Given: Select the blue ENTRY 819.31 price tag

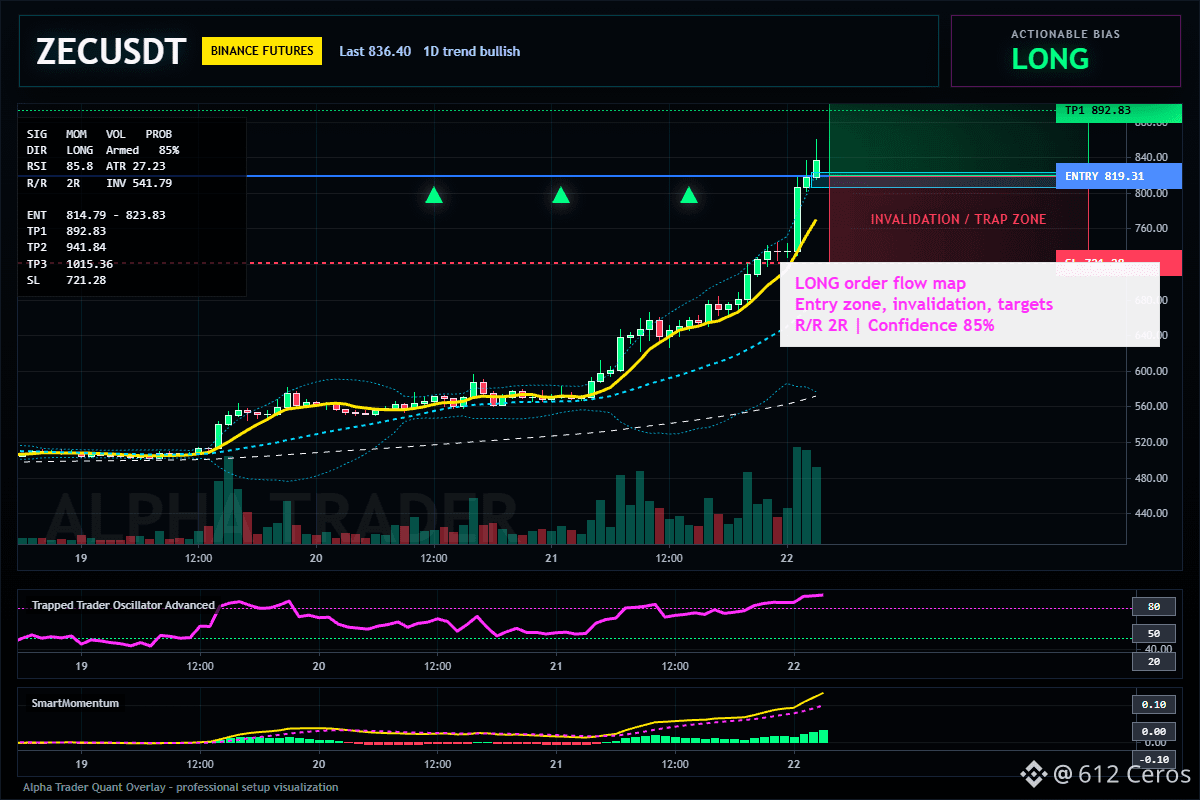Looking at the screenshot, I should pyautogui.click(x=1118, y=176).
